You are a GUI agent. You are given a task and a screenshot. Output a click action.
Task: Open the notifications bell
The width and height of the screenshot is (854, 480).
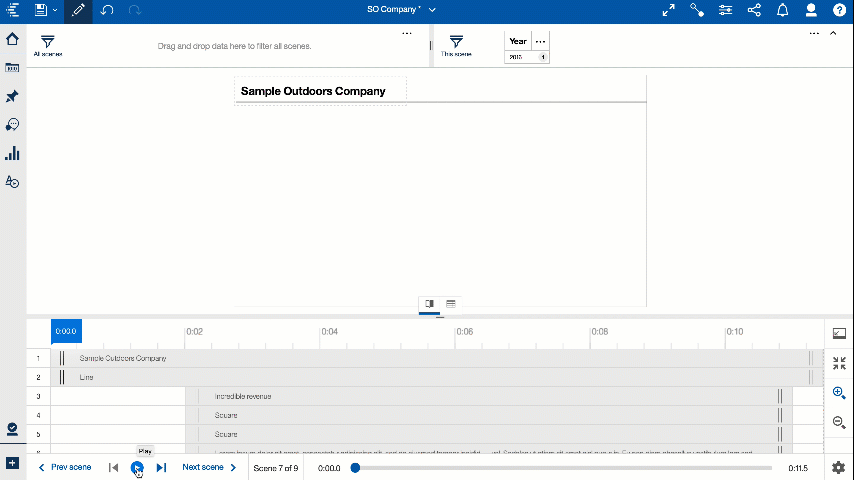(783, 10)
